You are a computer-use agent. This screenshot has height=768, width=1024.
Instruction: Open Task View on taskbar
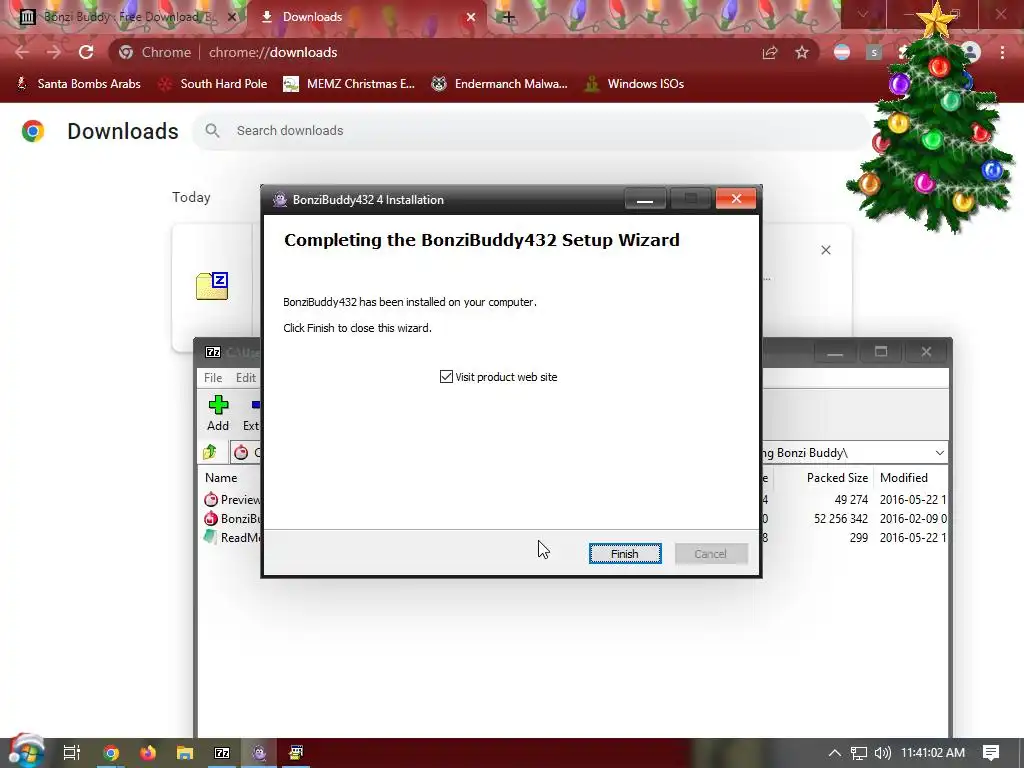pos(72,753)
